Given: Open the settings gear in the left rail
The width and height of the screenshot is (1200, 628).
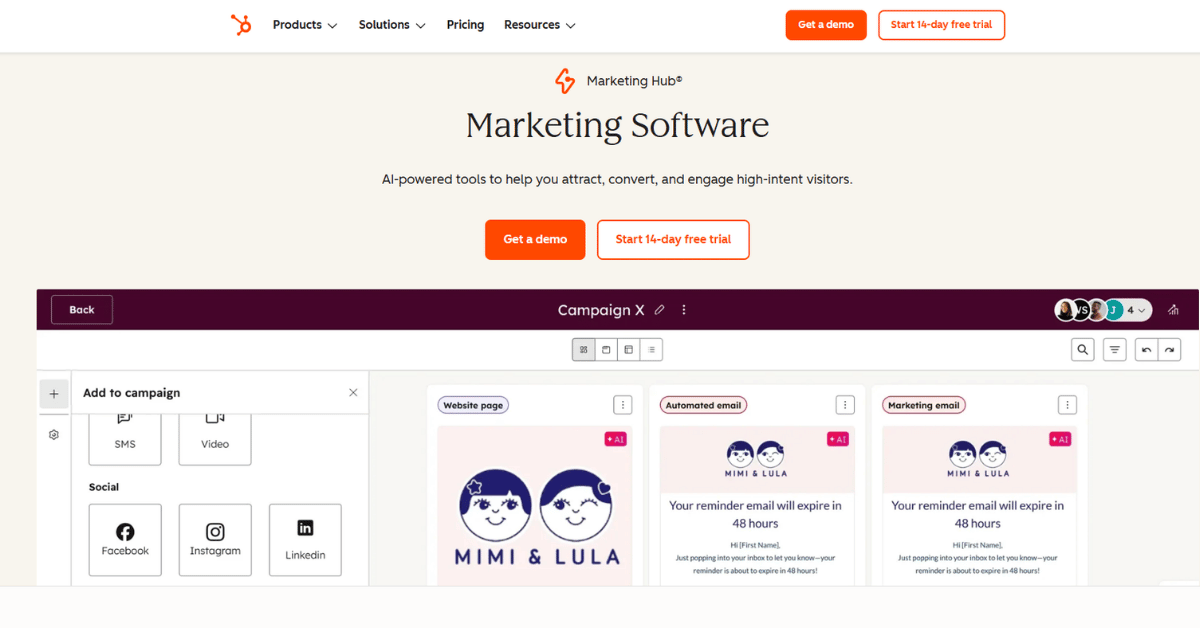Looking at the screenshot, I should [54, 435].
